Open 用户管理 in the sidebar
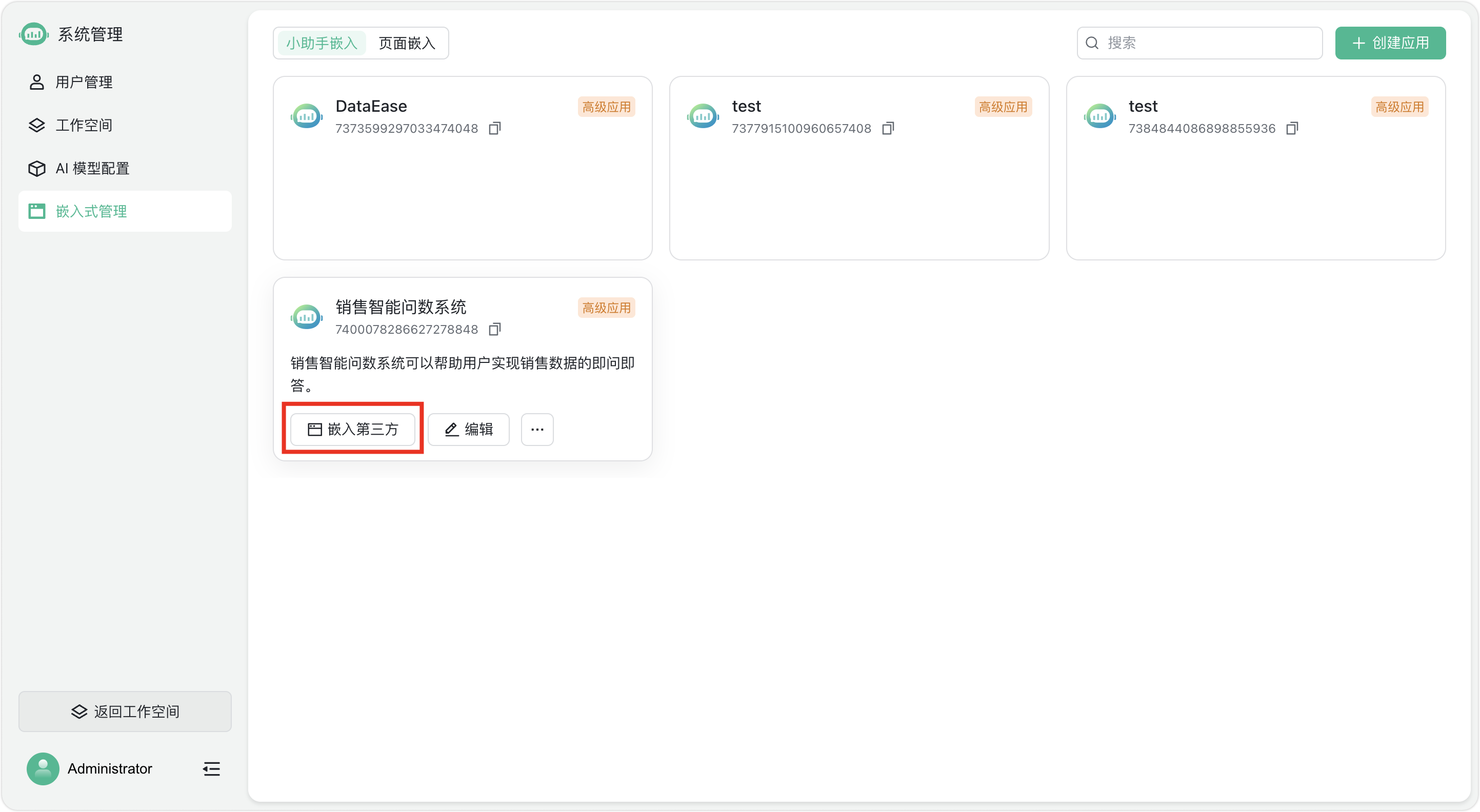This screenshot has width=1480, height=812. 84,82
